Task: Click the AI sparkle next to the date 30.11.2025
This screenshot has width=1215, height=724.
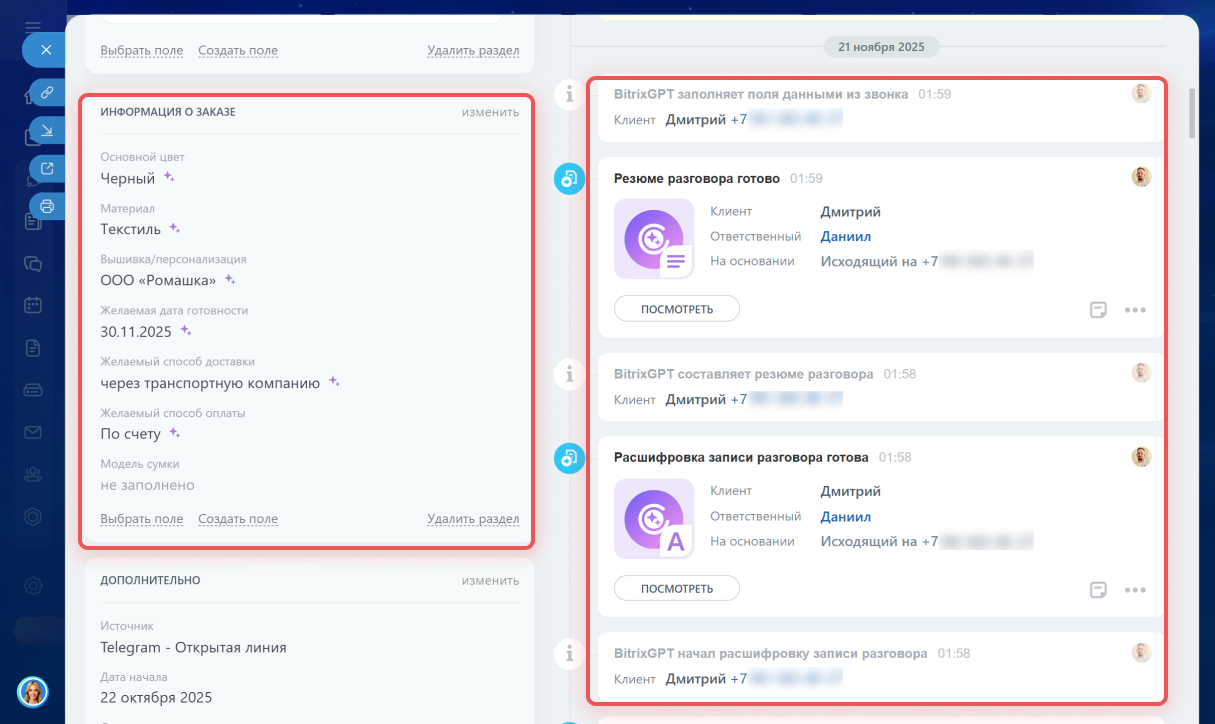Action: click(x=186, y=330)
